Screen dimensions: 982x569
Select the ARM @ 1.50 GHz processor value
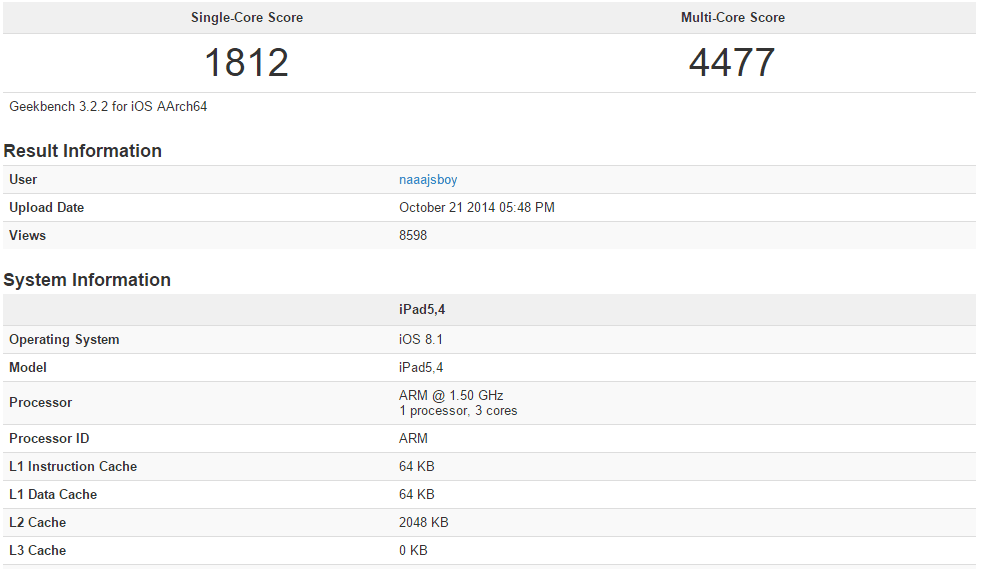click(x=451, y=396)
